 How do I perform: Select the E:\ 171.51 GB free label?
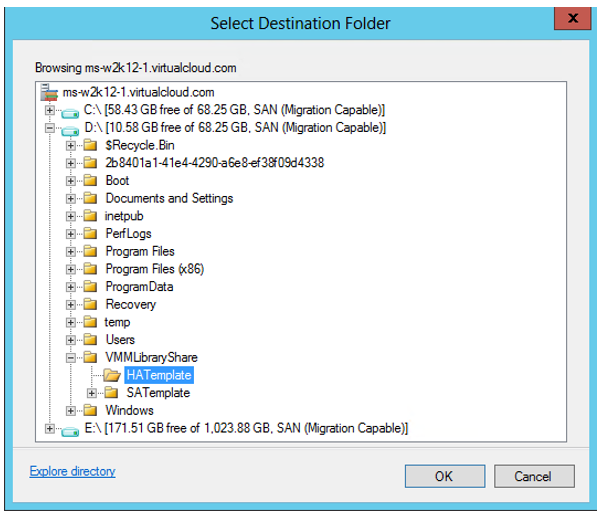click(246, 428)
